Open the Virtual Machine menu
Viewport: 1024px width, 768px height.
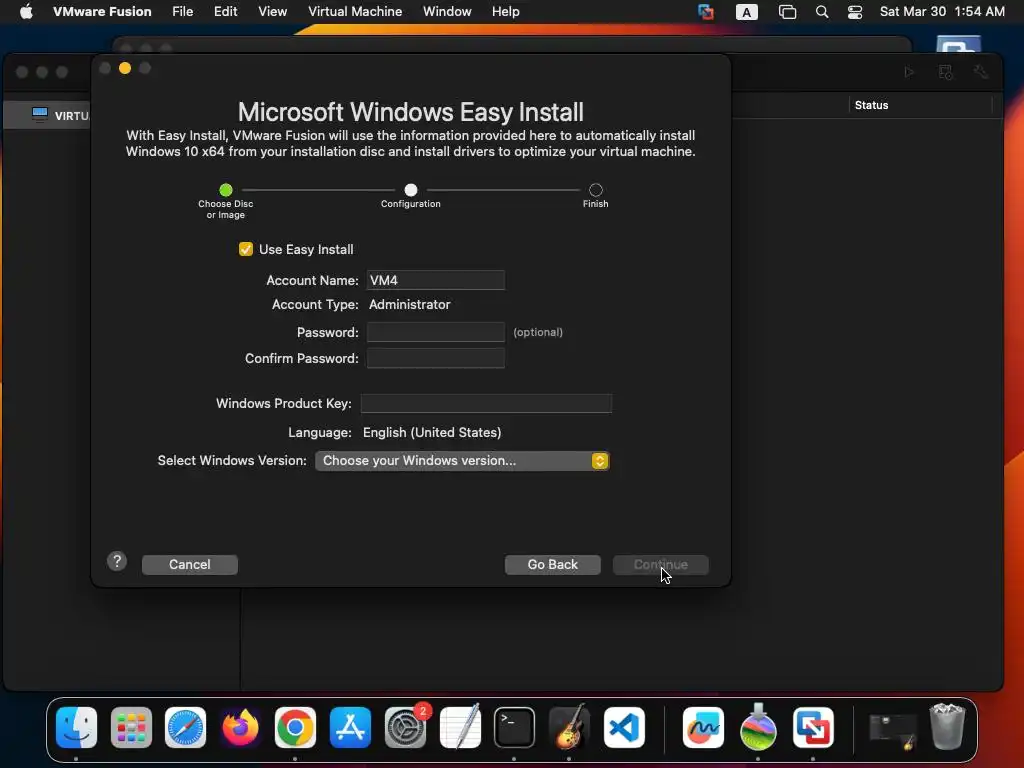pyautogui.click(x=355, y=12)
